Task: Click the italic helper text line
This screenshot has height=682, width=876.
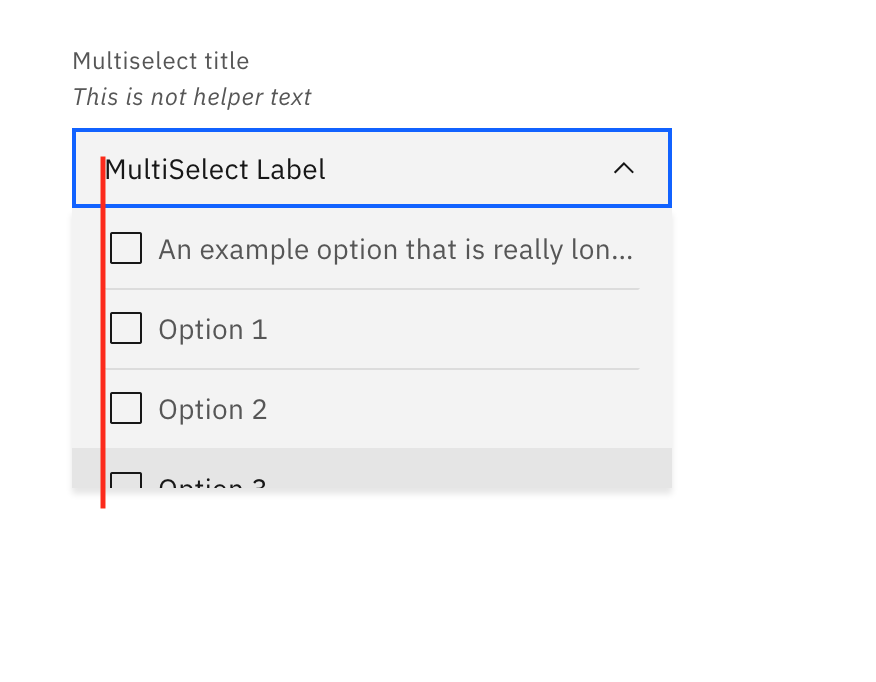Action: point(191,97)
